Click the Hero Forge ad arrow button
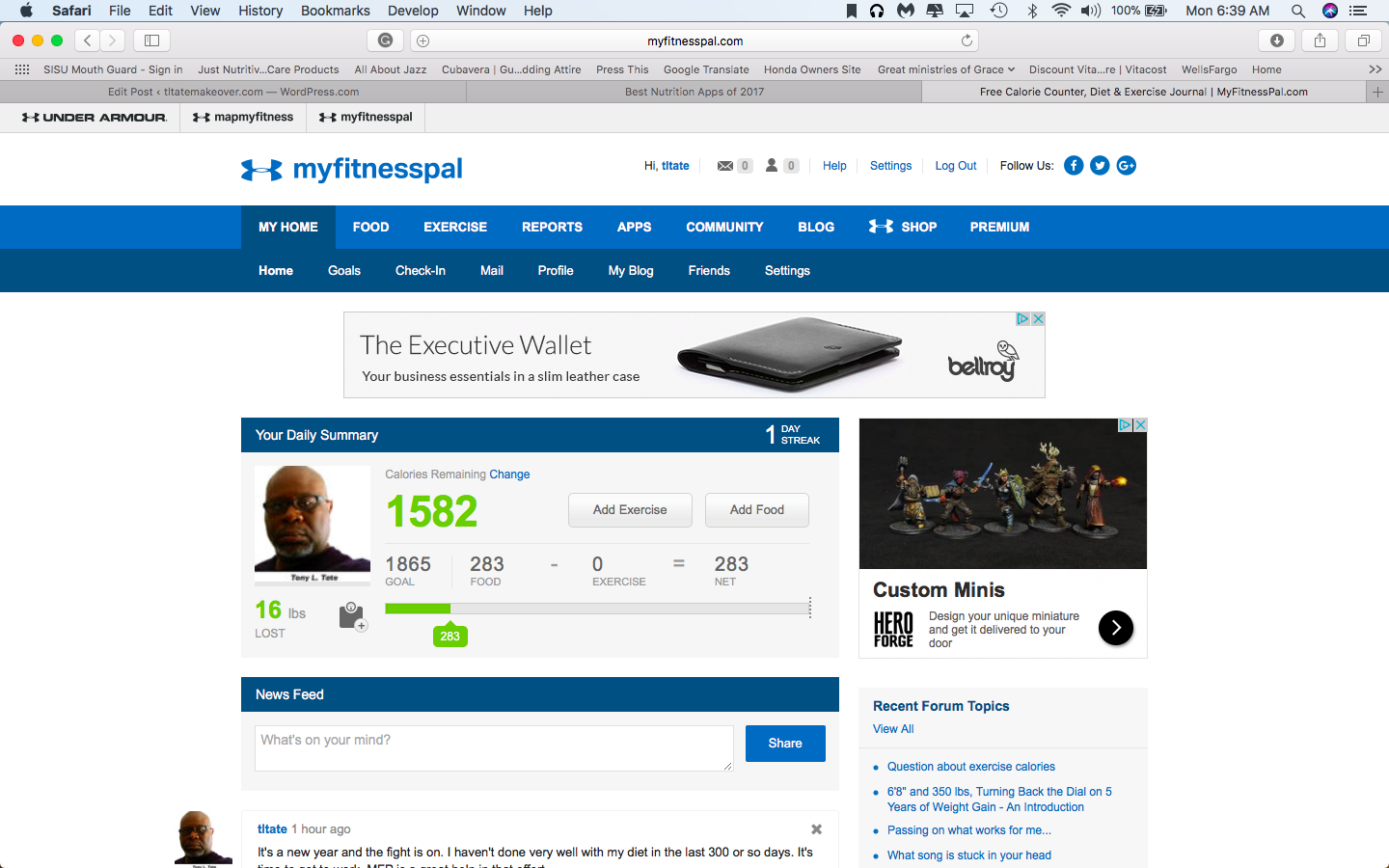Image resolution: width=1389 pixels, height=868 pixels. click(1116, 628)
